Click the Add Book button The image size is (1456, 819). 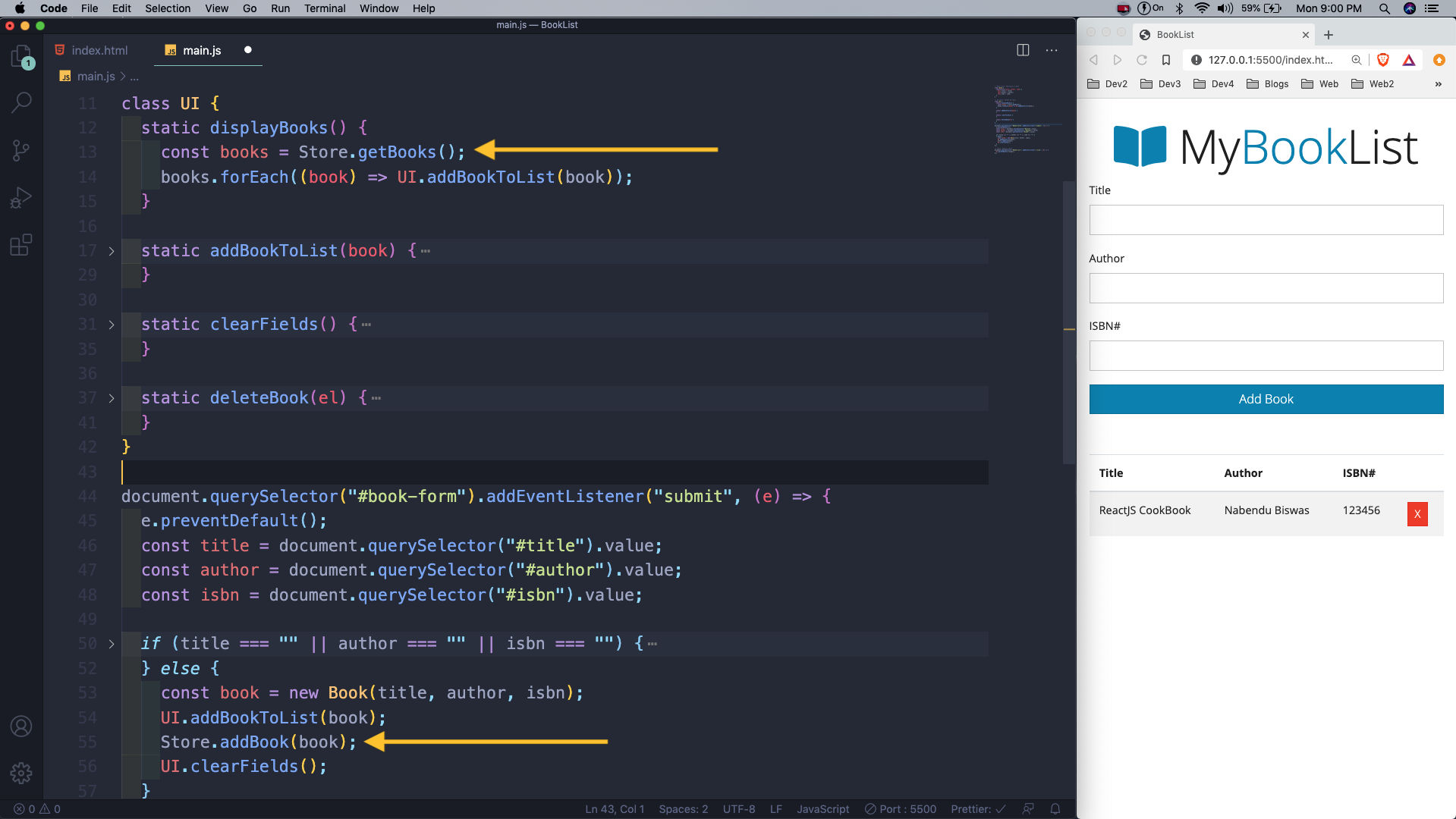tap(1266, 399)
